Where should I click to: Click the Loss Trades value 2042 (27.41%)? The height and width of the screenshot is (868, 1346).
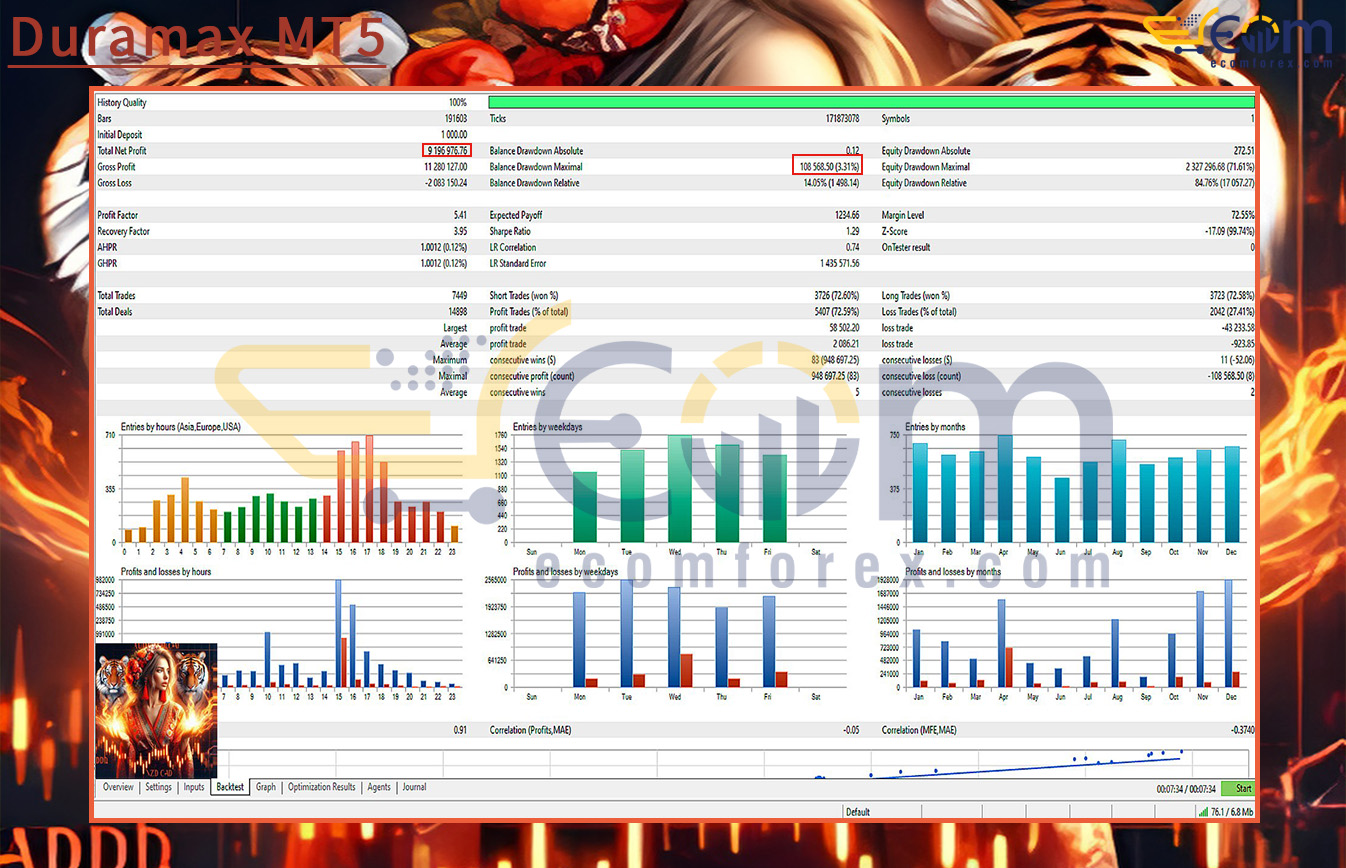[1231, 311]
